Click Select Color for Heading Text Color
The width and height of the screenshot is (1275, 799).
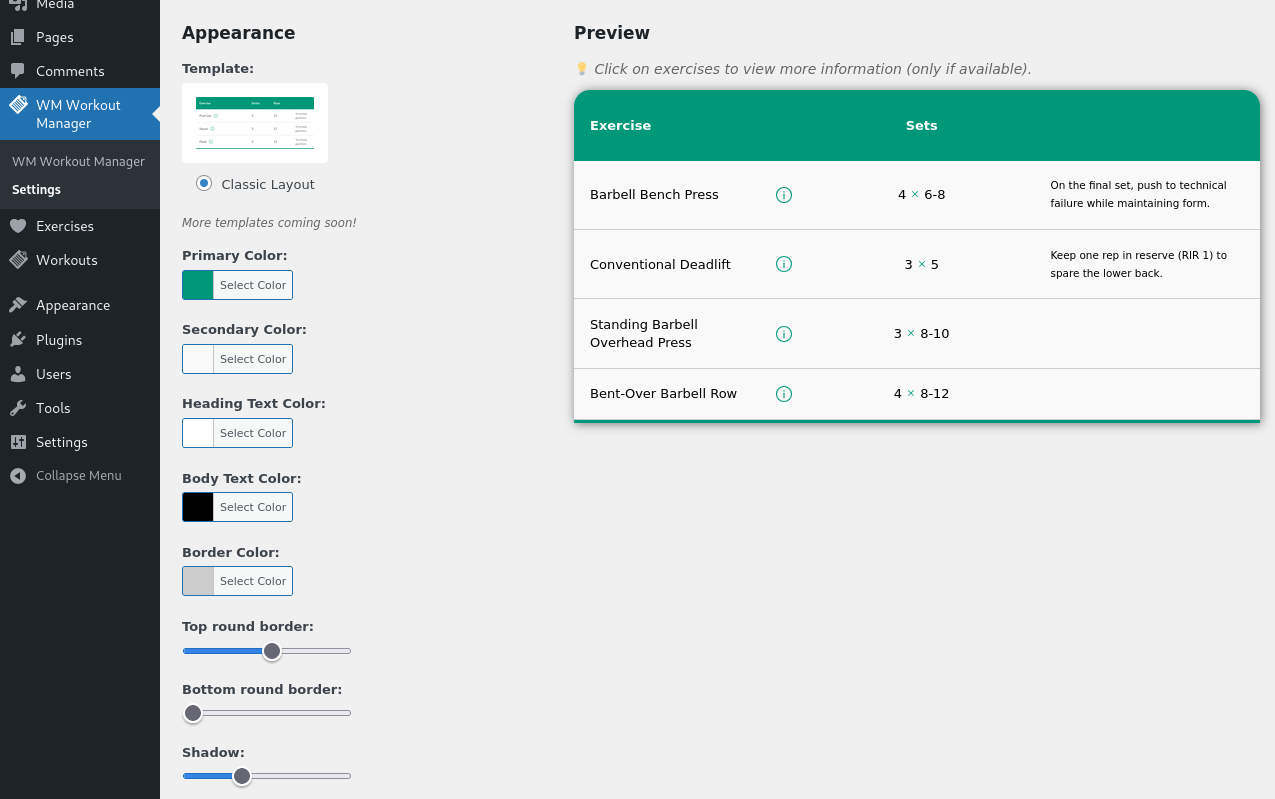(253, 433)
